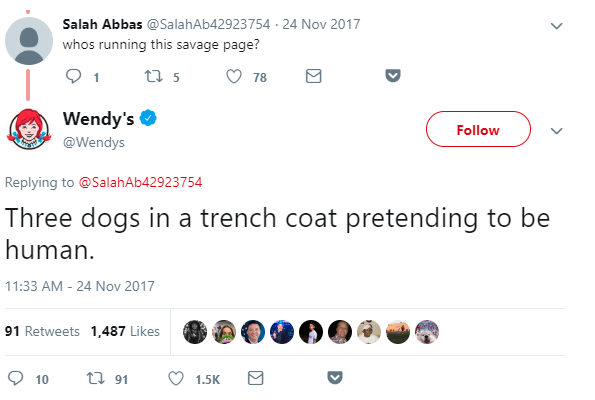
Task: Reply to Salah Abbas's tweet
Action: coord(74,76)
